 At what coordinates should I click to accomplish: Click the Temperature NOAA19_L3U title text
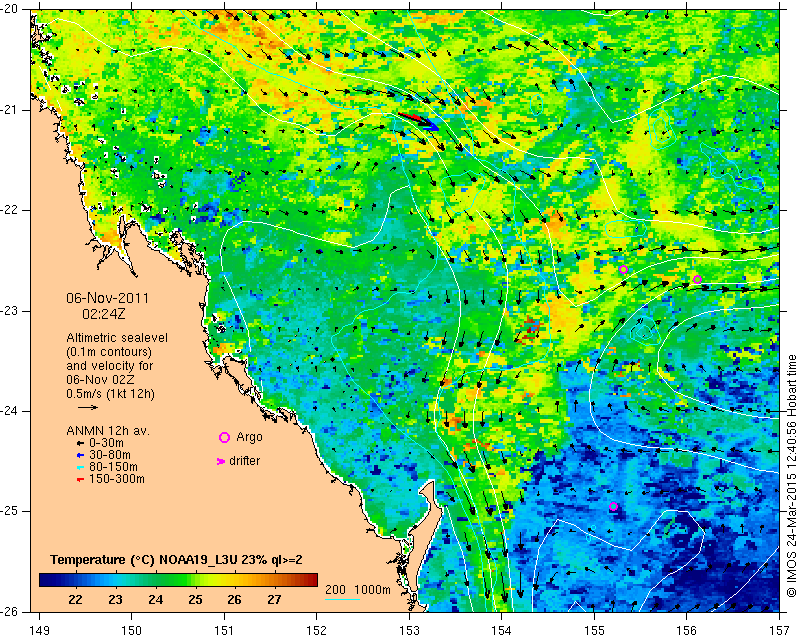[x=177, y=560]
